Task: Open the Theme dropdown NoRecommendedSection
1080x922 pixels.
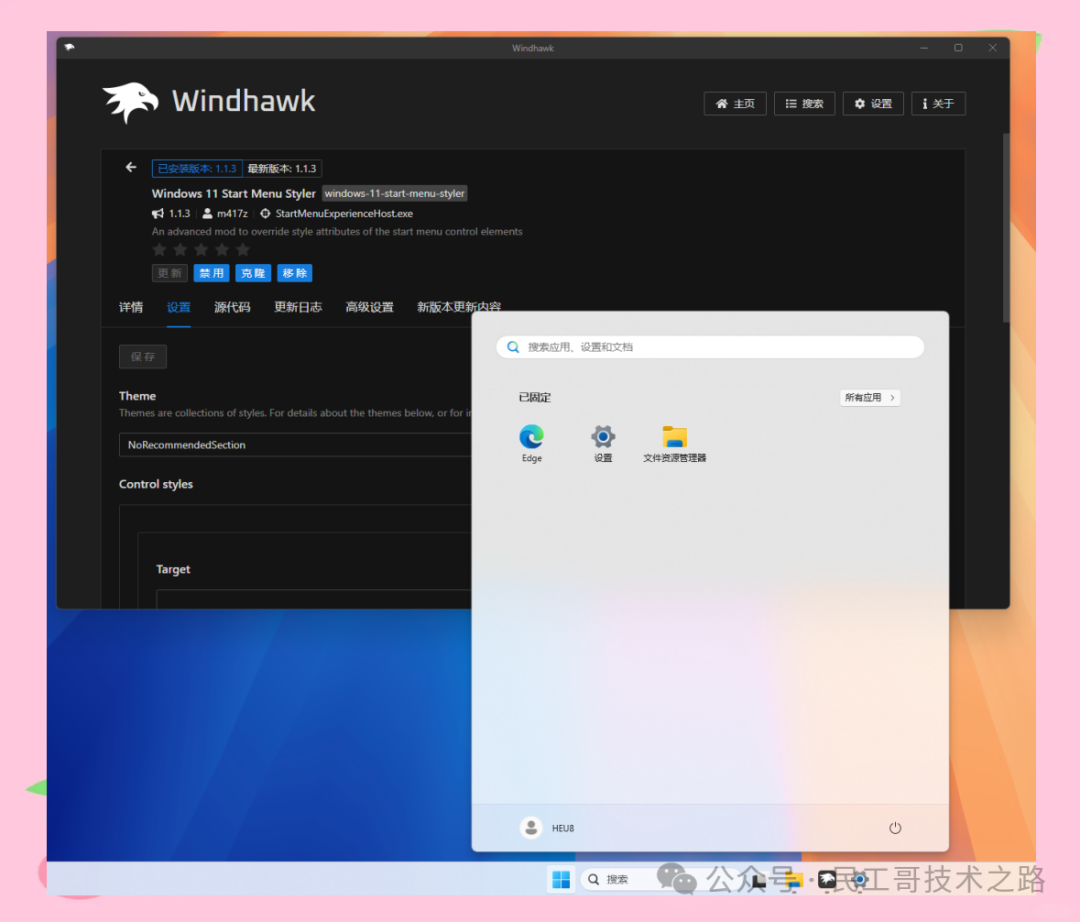Action: 295,445
